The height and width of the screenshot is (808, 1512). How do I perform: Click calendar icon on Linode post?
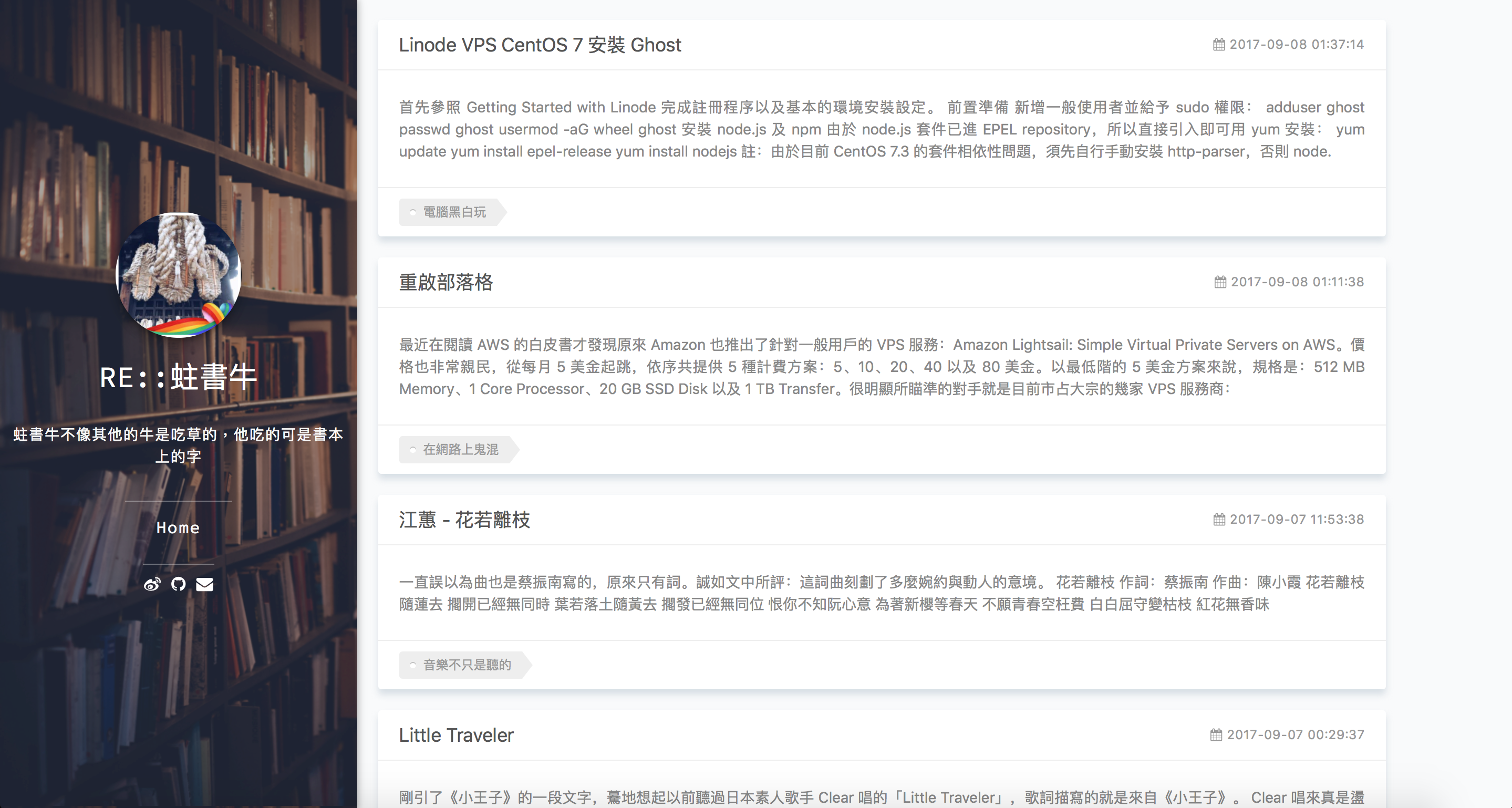1219,45
